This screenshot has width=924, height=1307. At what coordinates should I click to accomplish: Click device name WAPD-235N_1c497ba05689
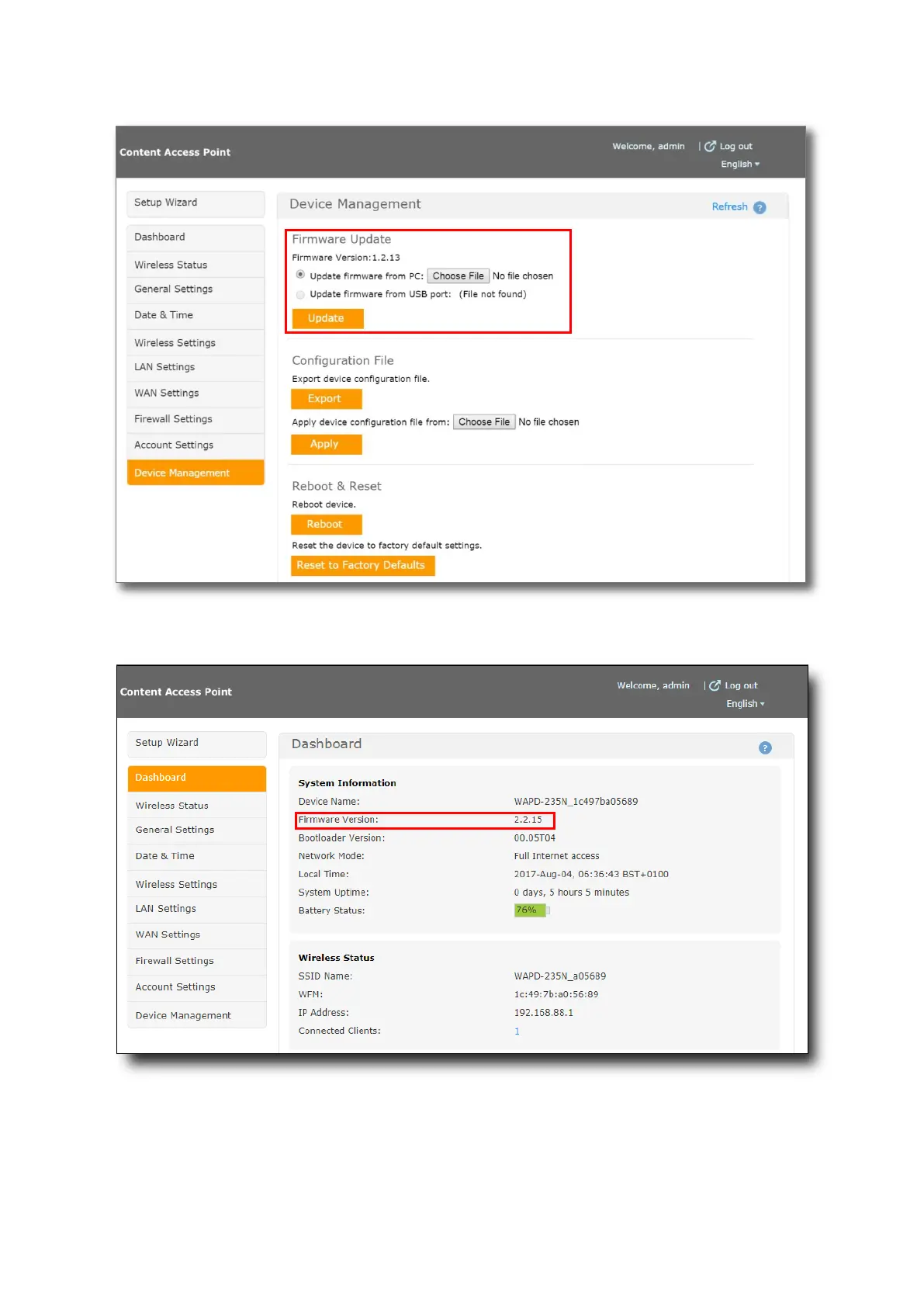pyautogui.click(x=576, y=802)
